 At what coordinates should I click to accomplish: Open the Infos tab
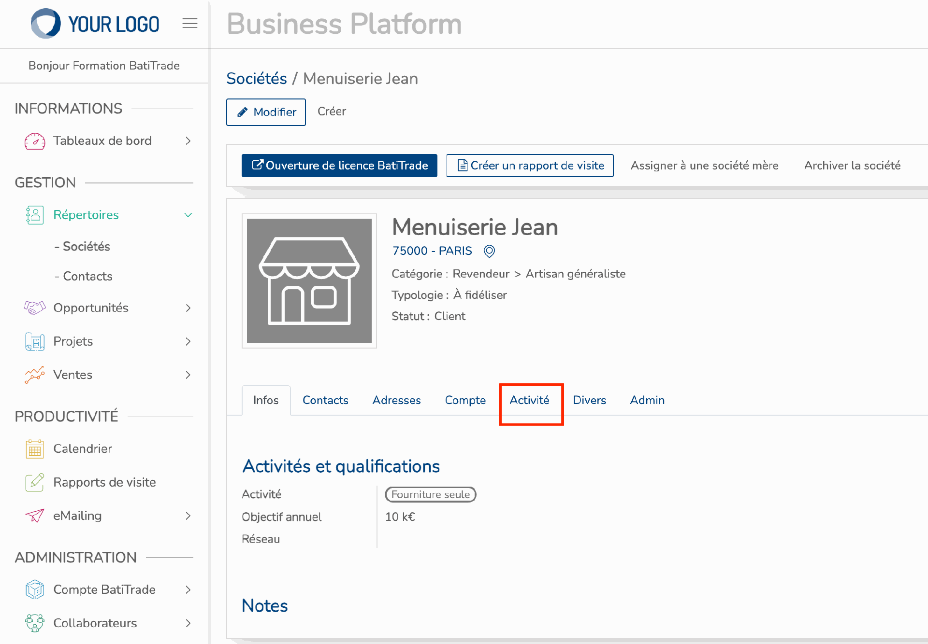click(x=266, y=400)
